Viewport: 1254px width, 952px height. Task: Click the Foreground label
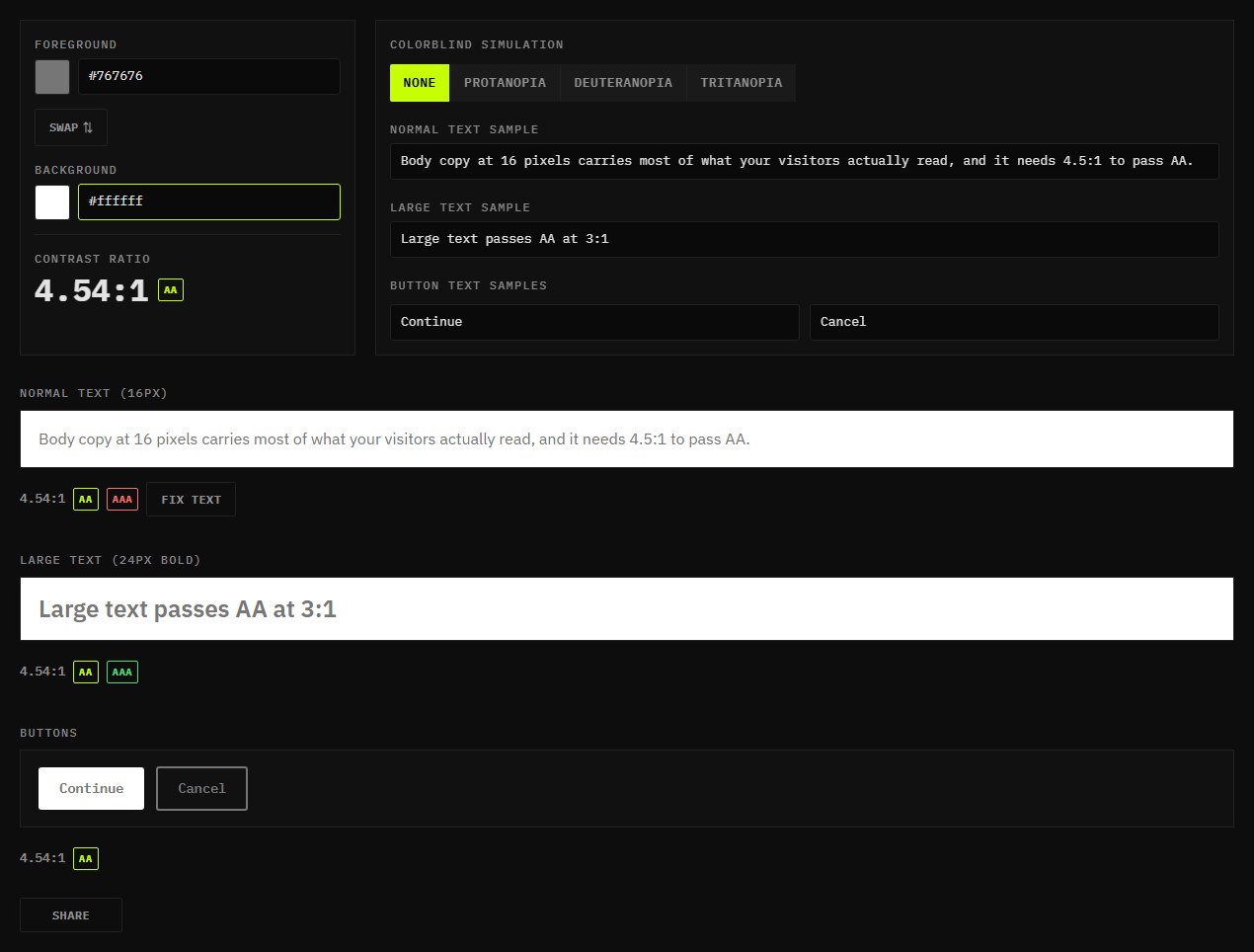tap(76, 44)
